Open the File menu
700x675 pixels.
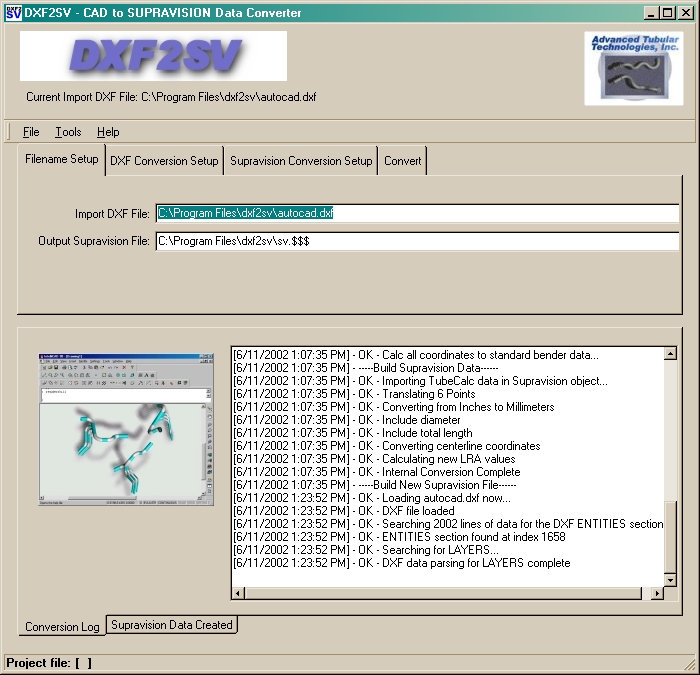point(31,132)
